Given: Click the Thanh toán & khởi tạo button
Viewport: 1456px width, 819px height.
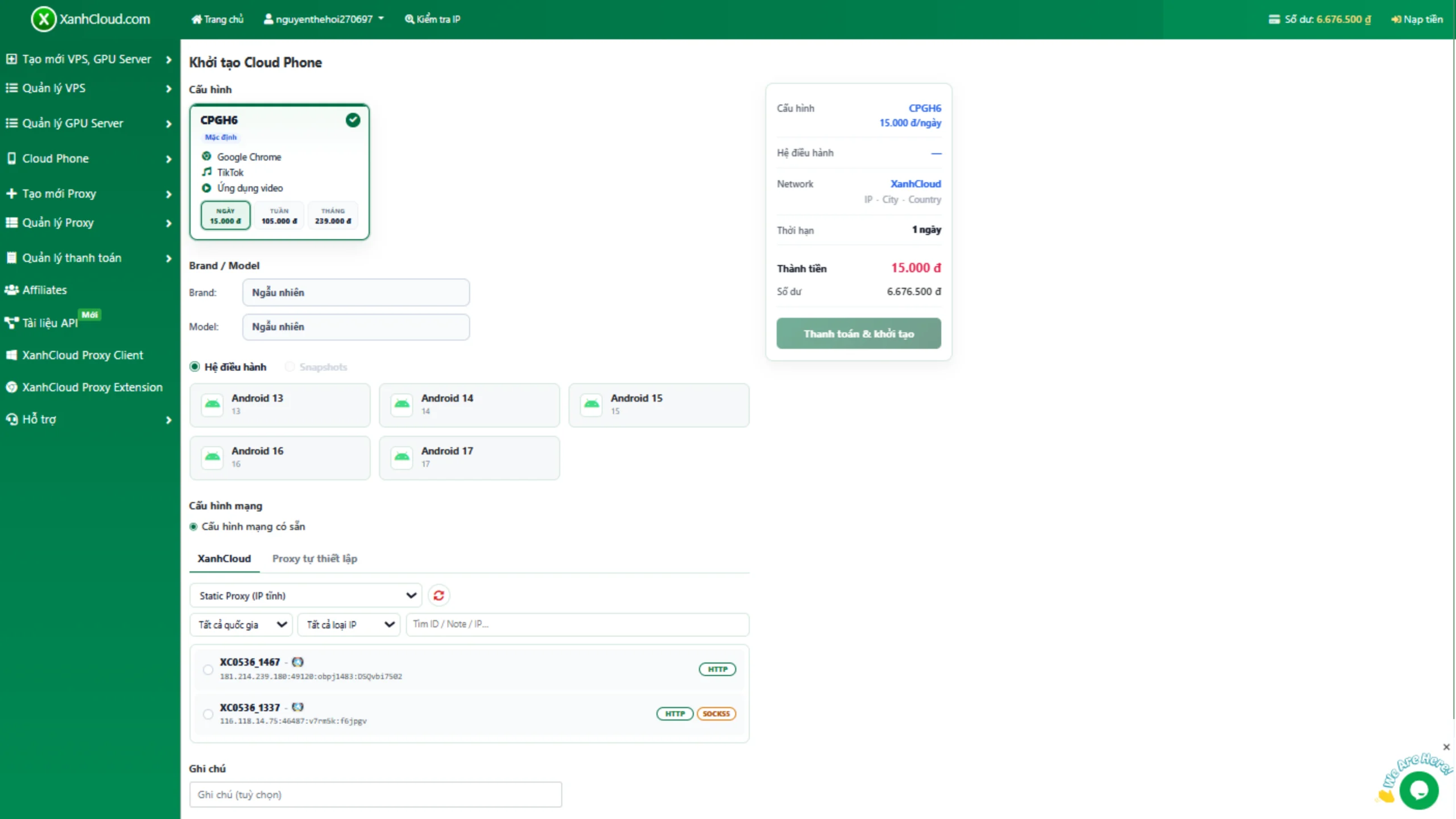Looking at the screenshot, I should (859, 334).
